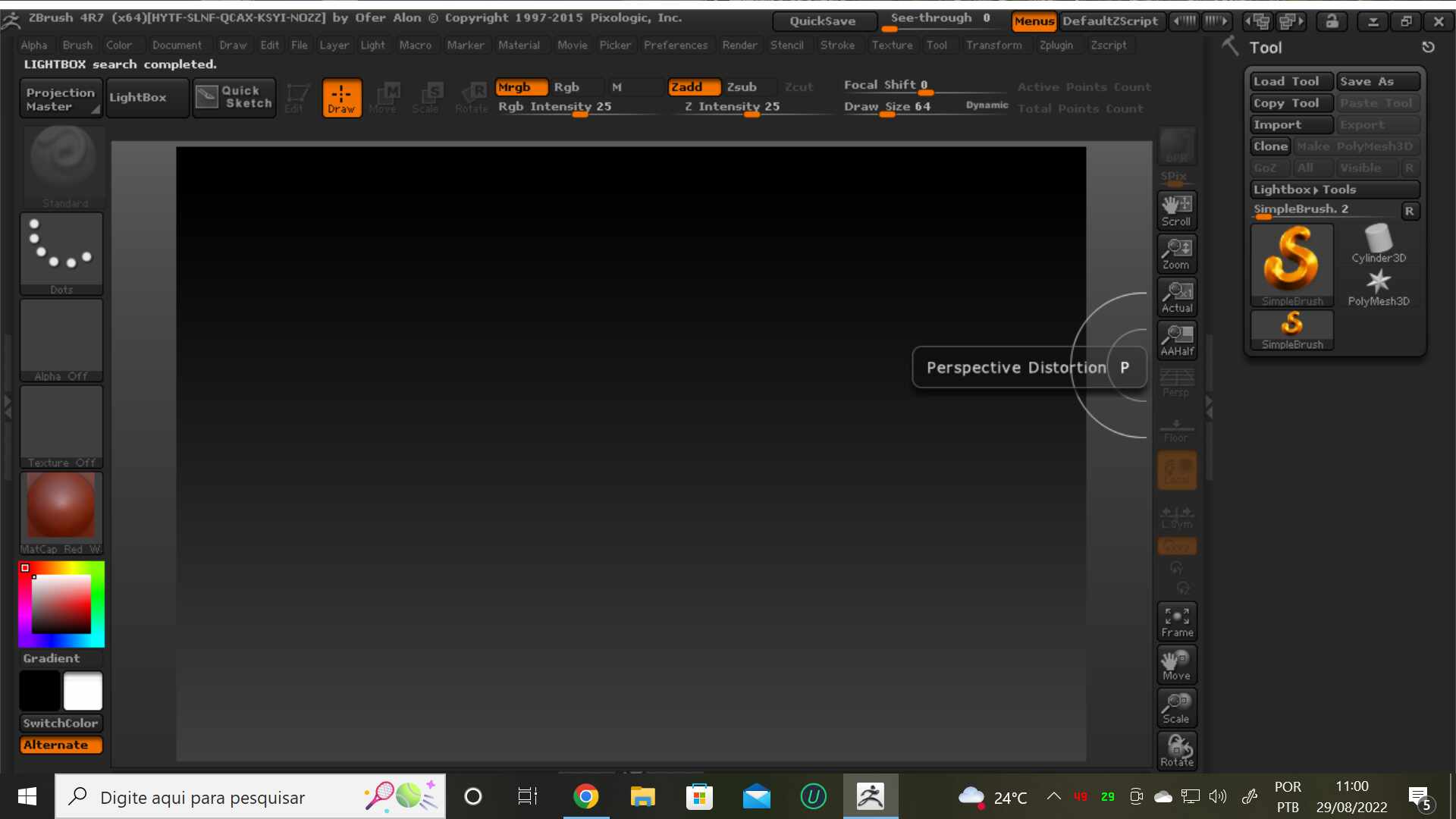Activate the Actual size icon
The image size is (1456, 819).
(x=1176, y=297)
